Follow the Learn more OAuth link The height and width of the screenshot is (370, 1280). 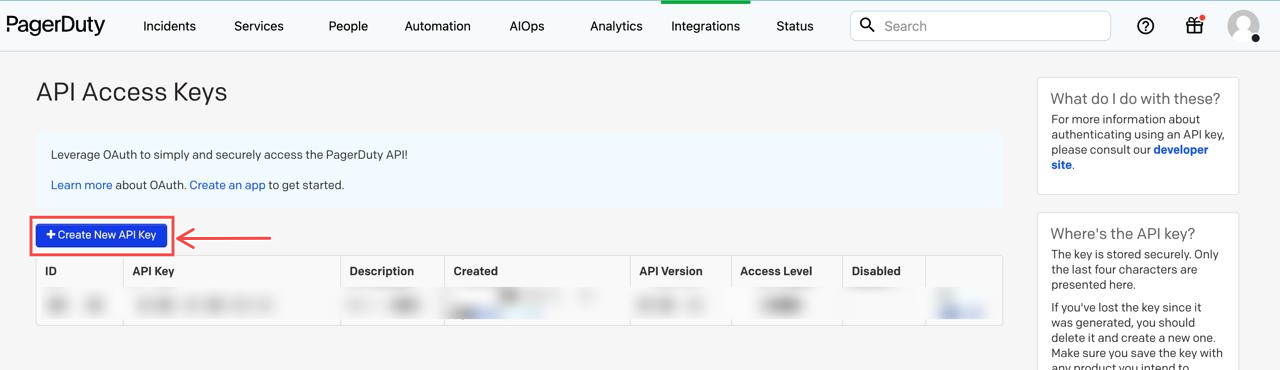click(x=81, y=185)
